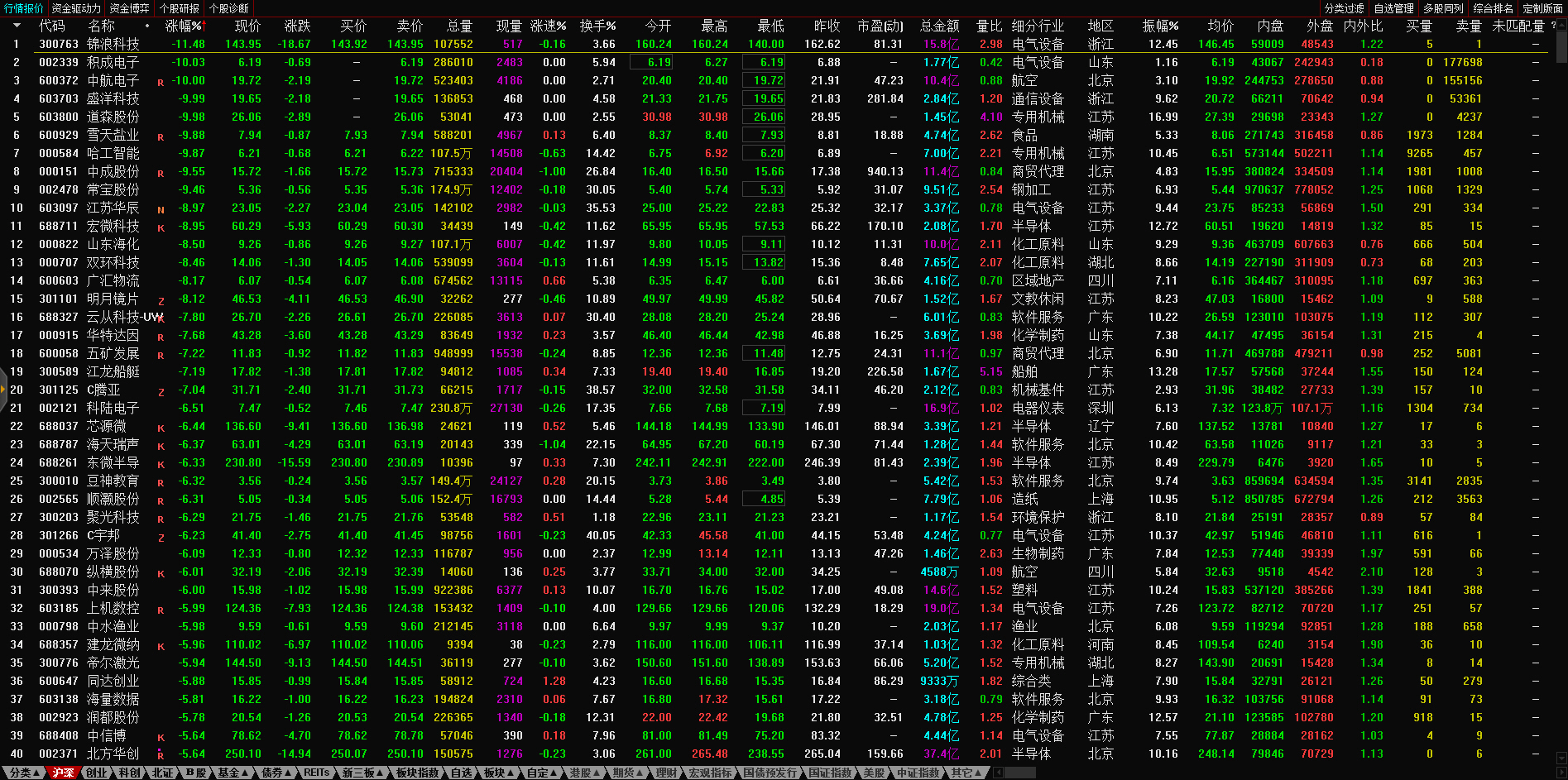Expand the 分类 tab menu at bottom
The height and width of the screenshot is (780, 1568).
pos(24,773)
